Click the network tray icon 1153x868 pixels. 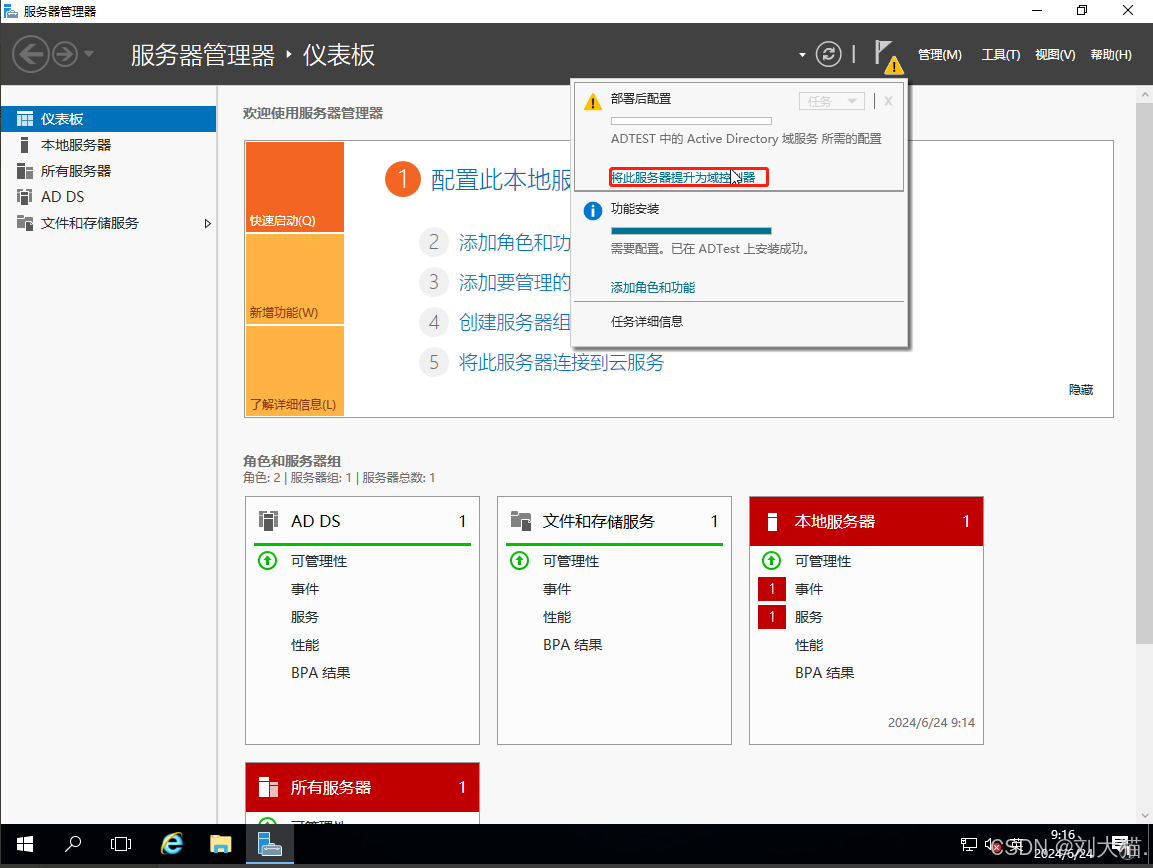[x=968, y=844]
